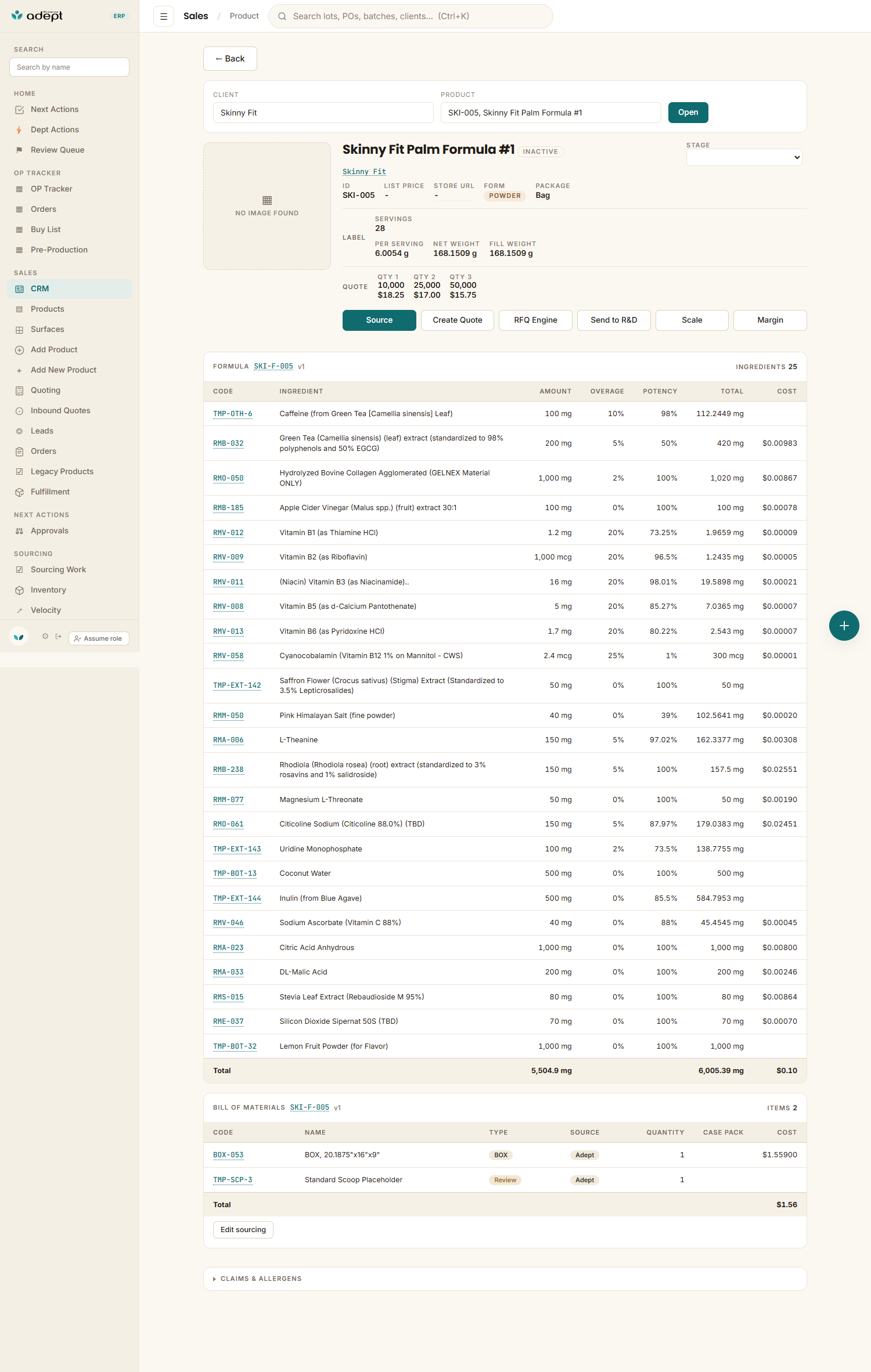
Task: Open ingredient code RMV-058
Action: (228, 656)
